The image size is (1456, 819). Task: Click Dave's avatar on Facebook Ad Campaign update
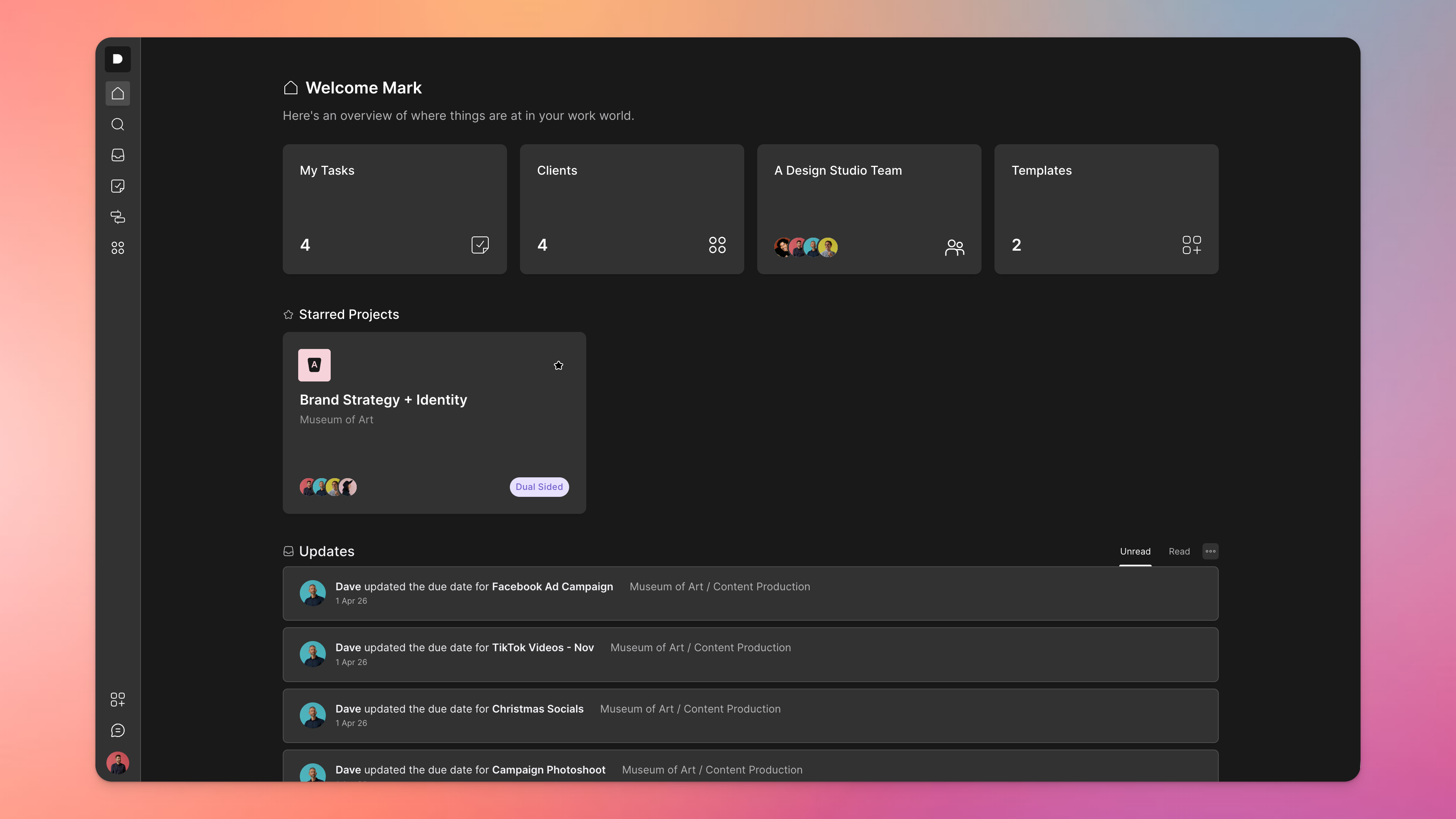click(312, 594)
